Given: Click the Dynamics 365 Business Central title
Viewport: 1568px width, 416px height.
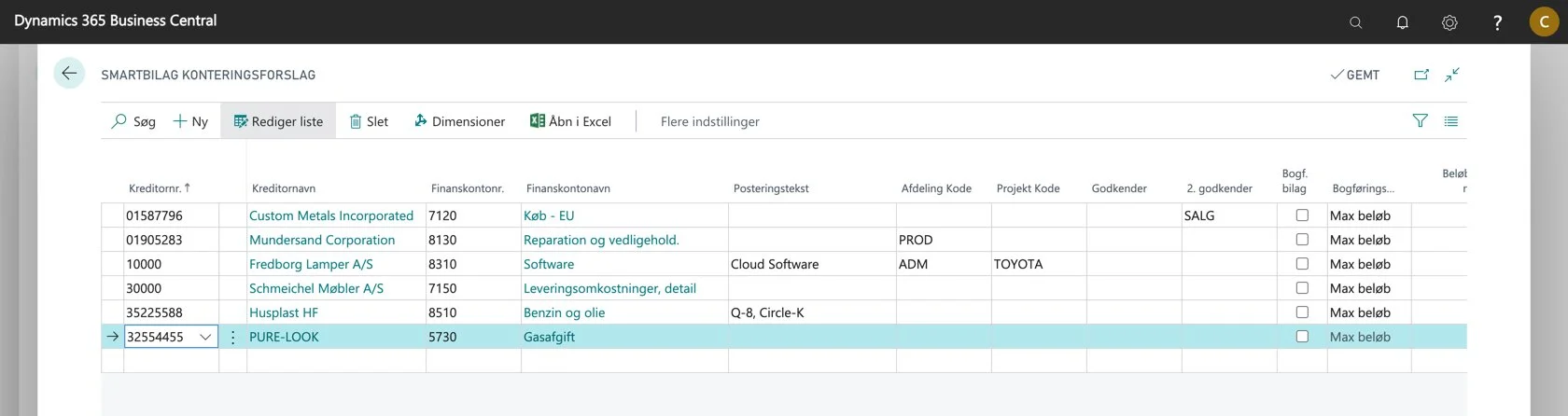Looking at the screenshot, I should tap(116, 21).
